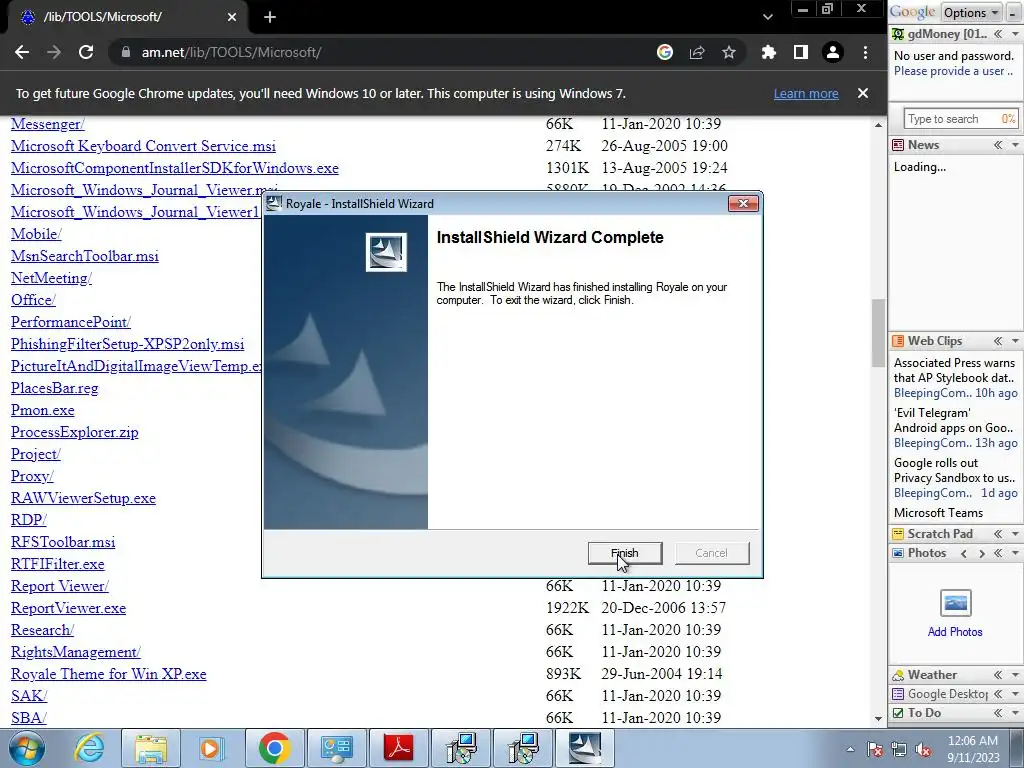1024x768 pixels.
Task: Open network tray icon
Action: 899,749
